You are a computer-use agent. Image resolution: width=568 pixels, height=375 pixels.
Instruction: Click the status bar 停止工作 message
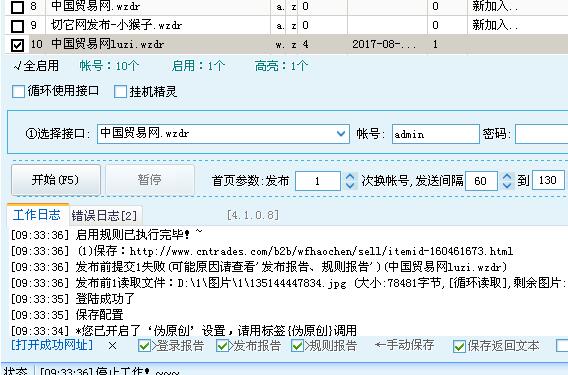110,371
